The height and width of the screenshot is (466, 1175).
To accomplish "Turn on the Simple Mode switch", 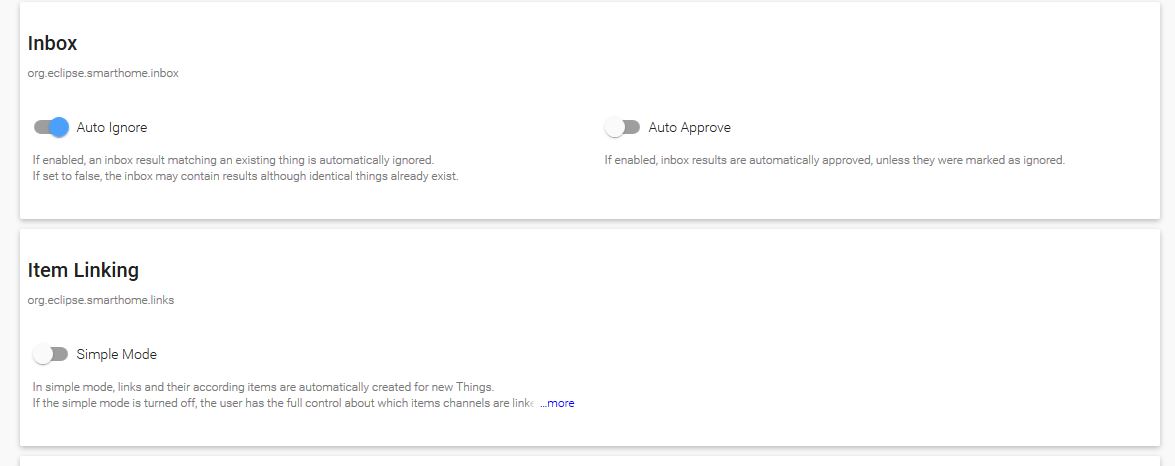I will coord(50,354).
